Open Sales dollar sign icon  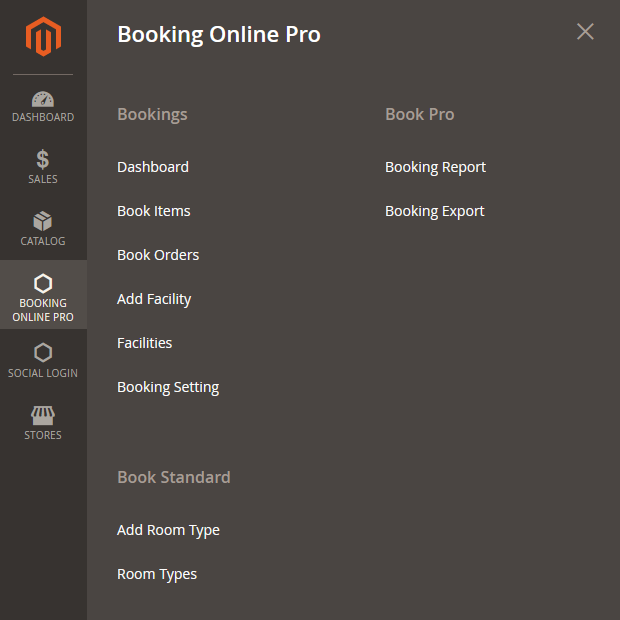coord(43,159)
